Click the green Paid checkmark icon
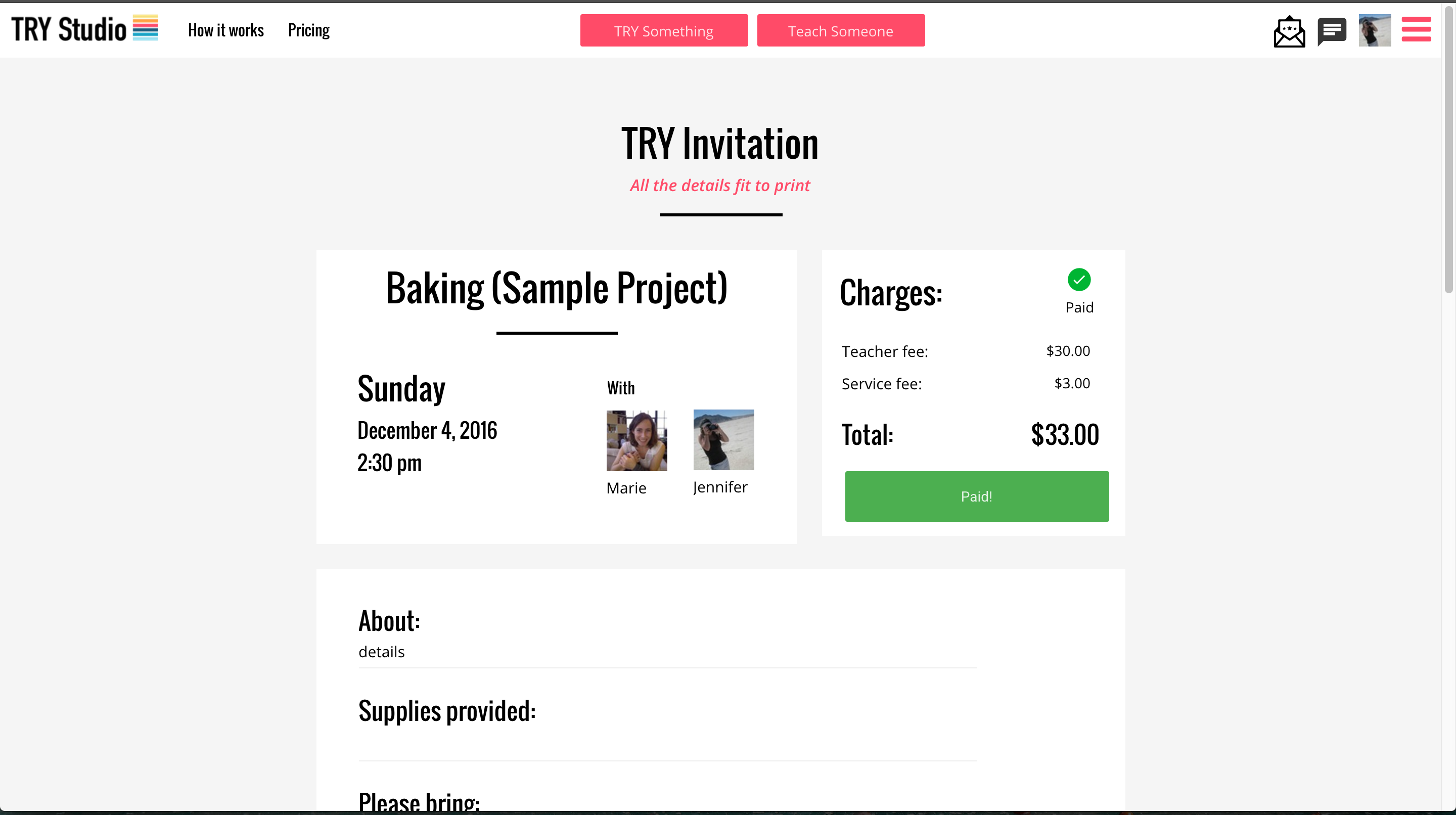1456x815 pixels. coord(1079,279)
